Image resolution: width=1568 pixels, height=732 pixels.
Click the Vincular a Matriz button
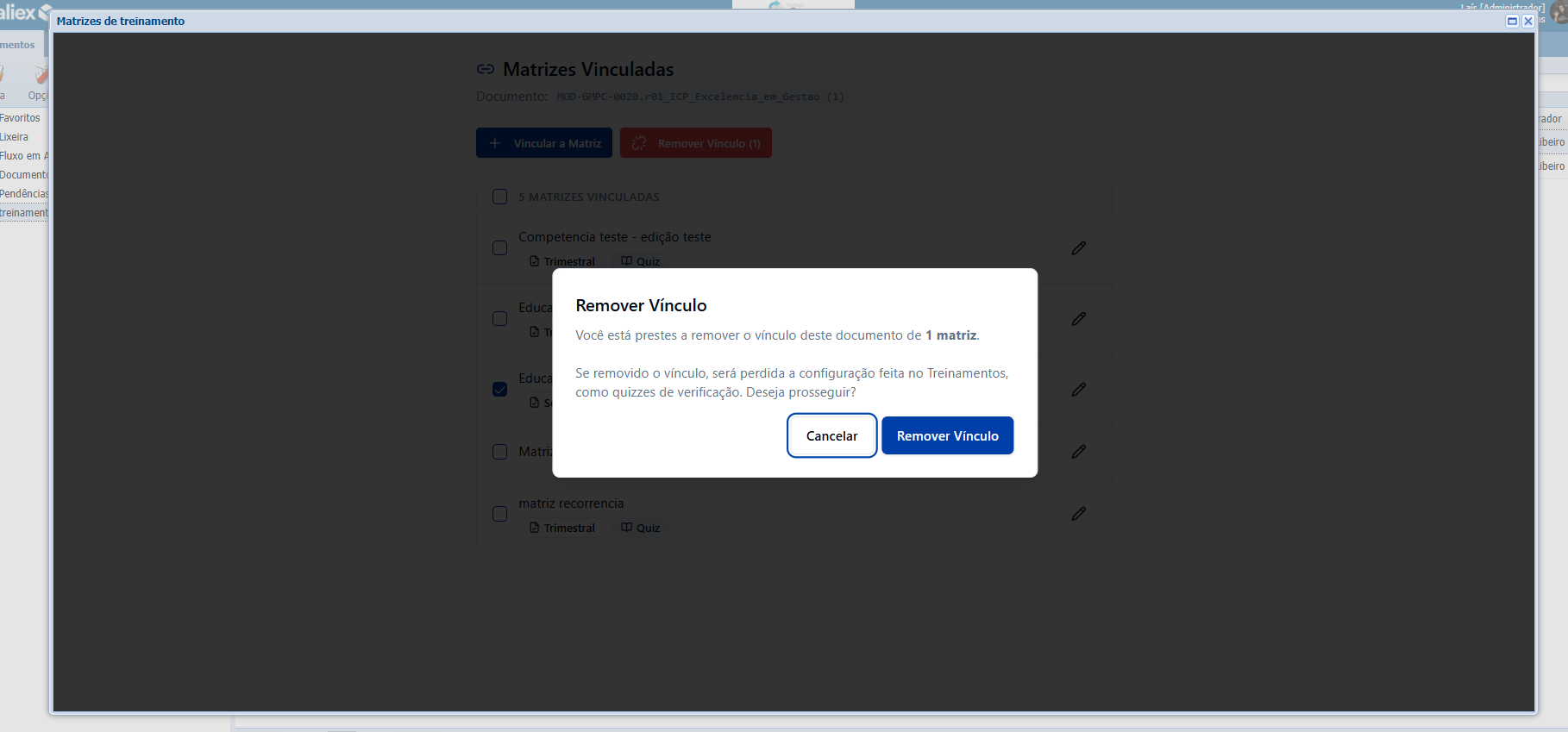click(x=544, y=143)
